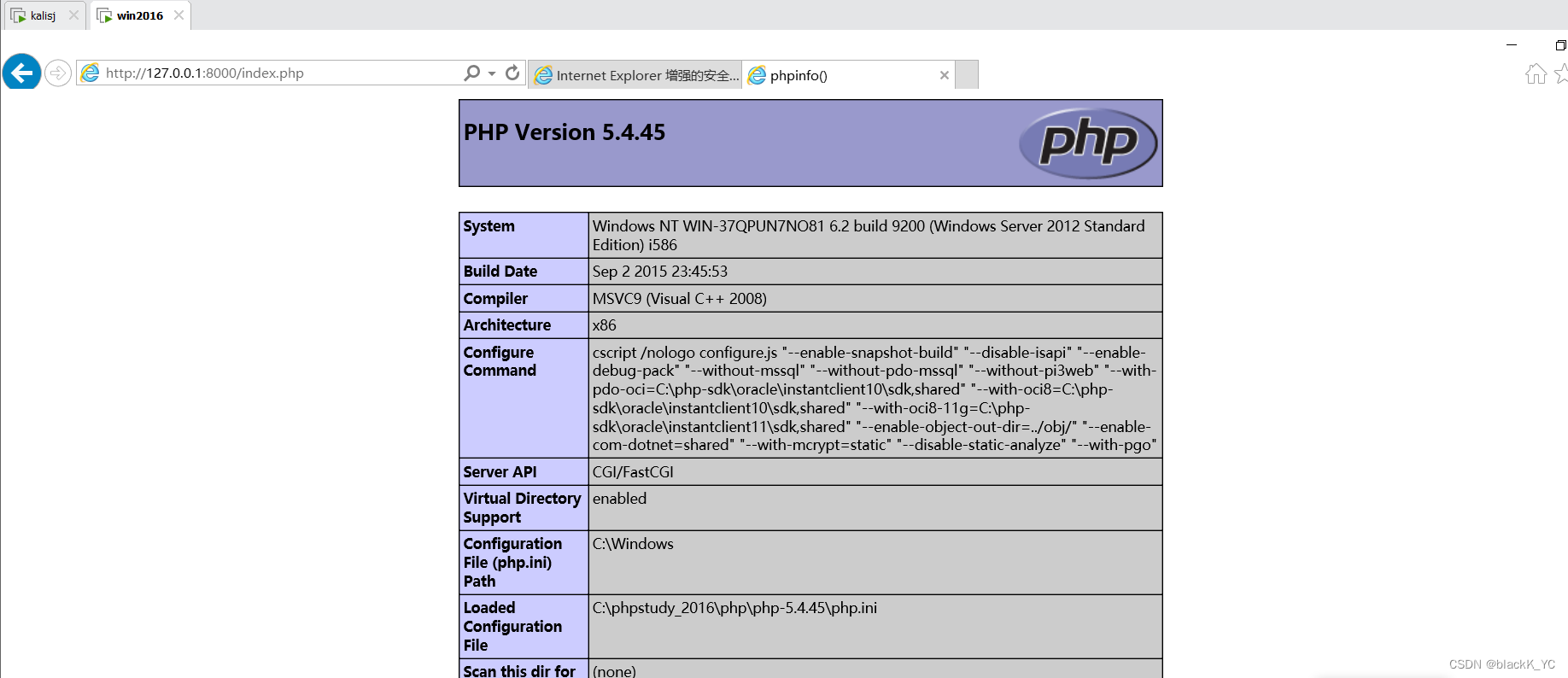This screenshot has width=1568, height=678.
Task: Click the Virtual Directory Support label
Action: coord(522,508)
